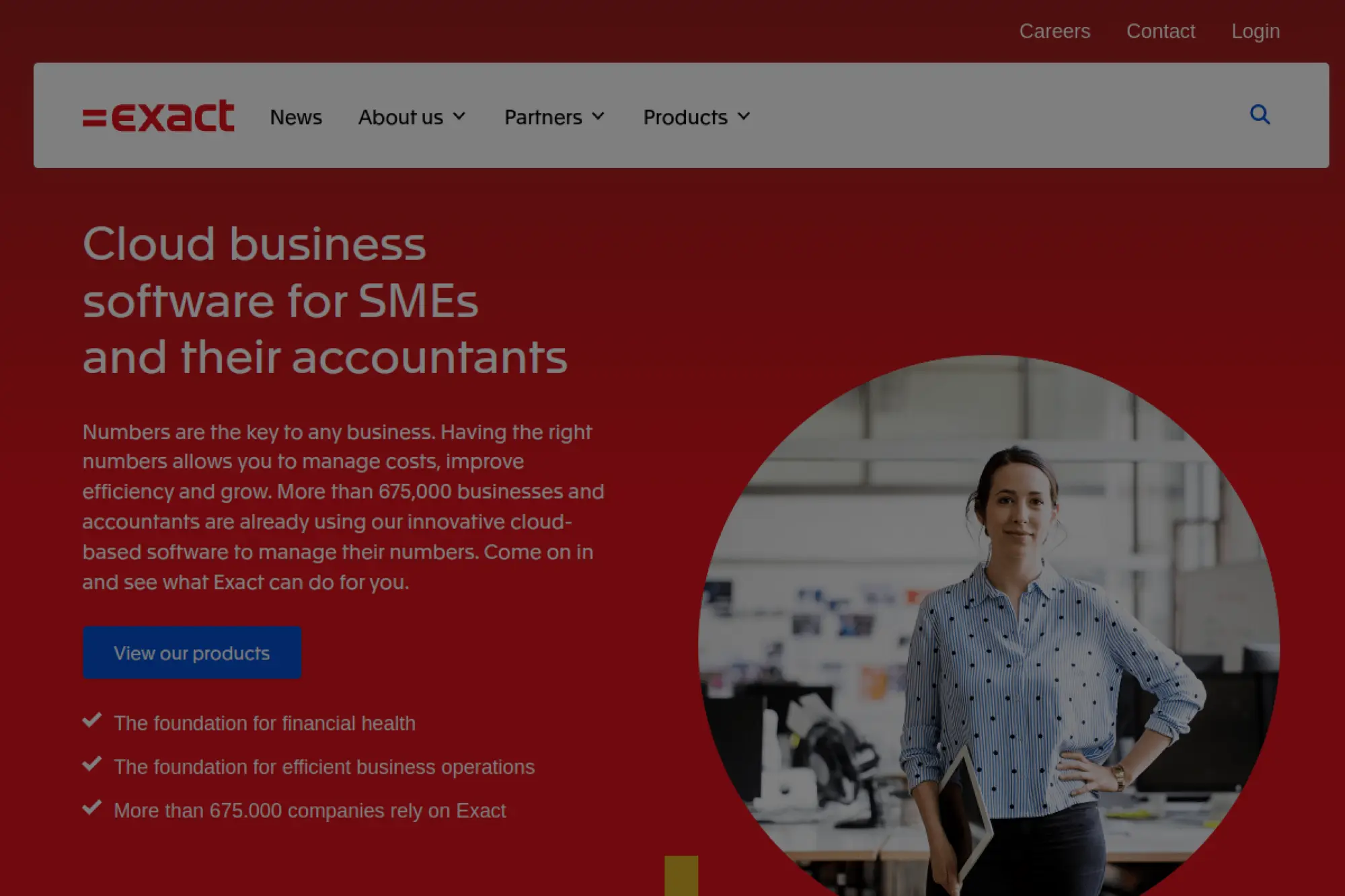The height and width of the screenshot is (896, 1345).
Task: Open the Products menu
Action: 685,117
